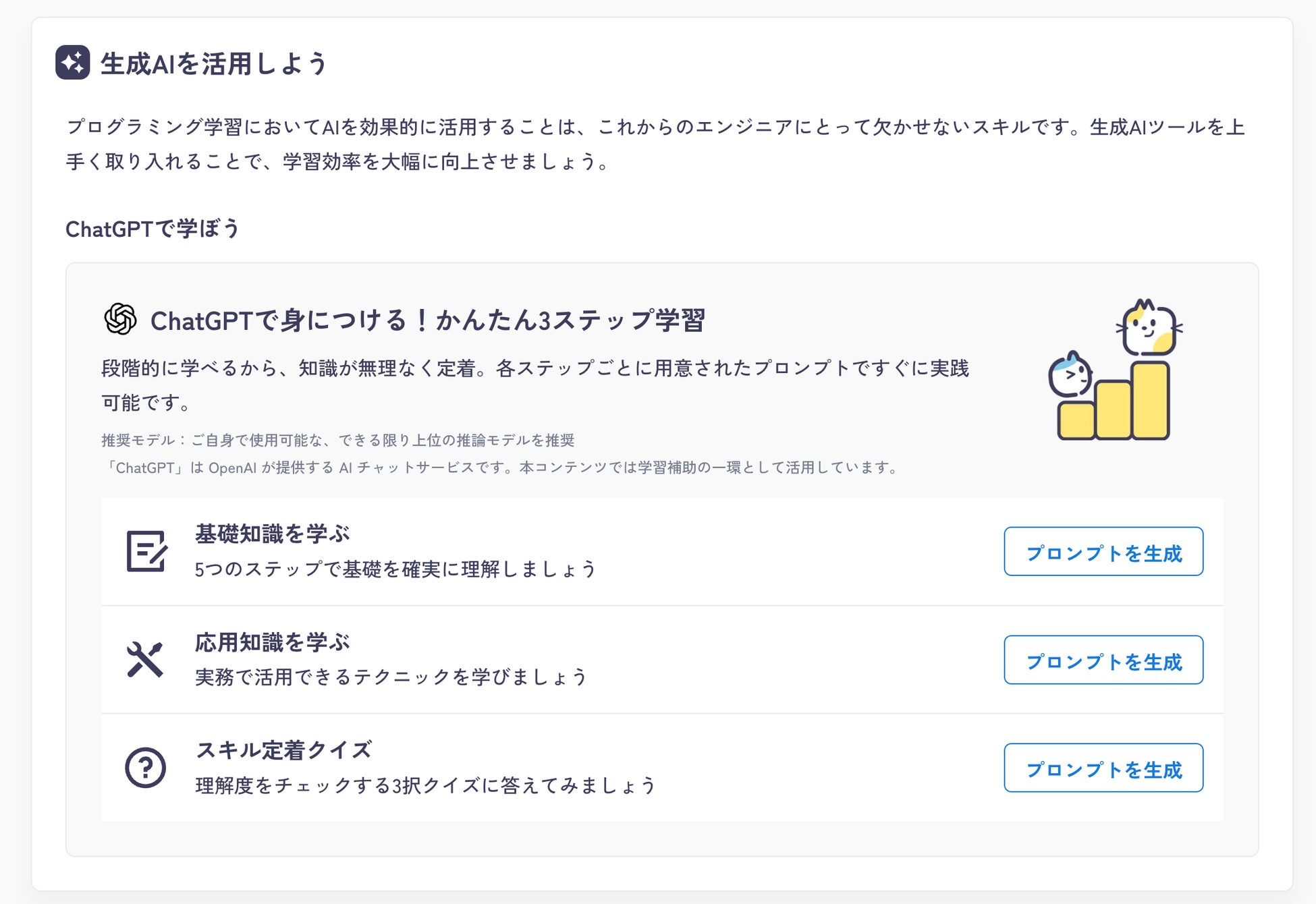This screenshot has width=1316, height=904.
Task: Click the 5つのステップ description text
Action: [395, 569]
